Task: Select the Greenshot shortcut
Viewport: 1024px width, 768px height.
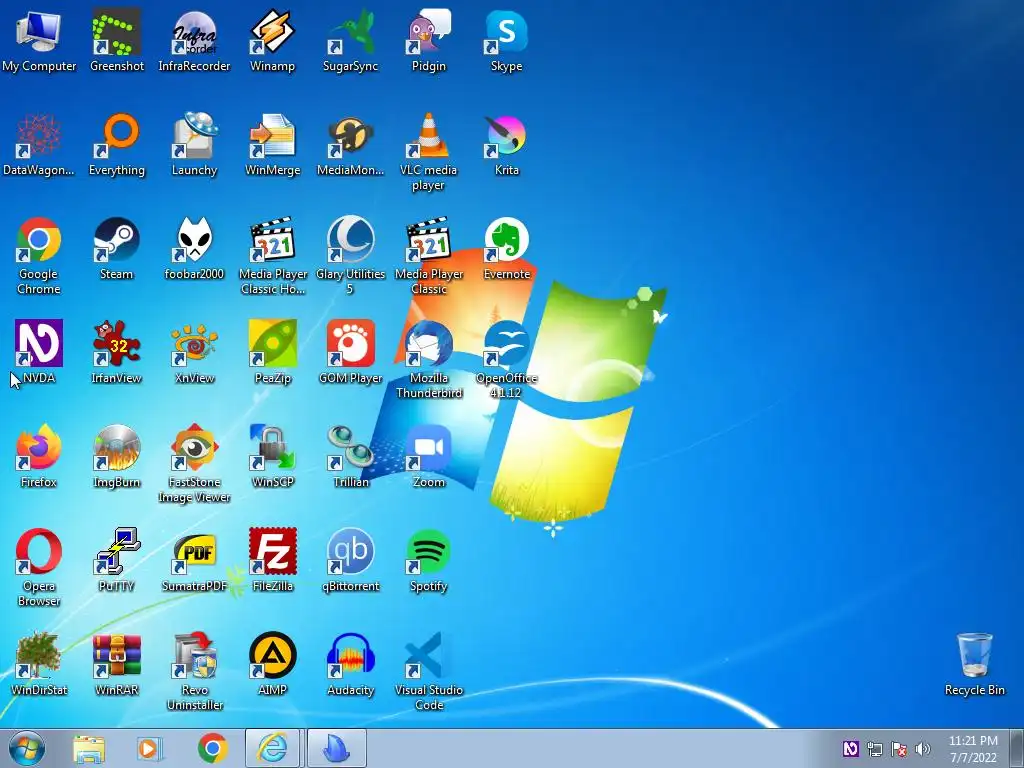Action: pyautogui.click(x=116, y=33)
